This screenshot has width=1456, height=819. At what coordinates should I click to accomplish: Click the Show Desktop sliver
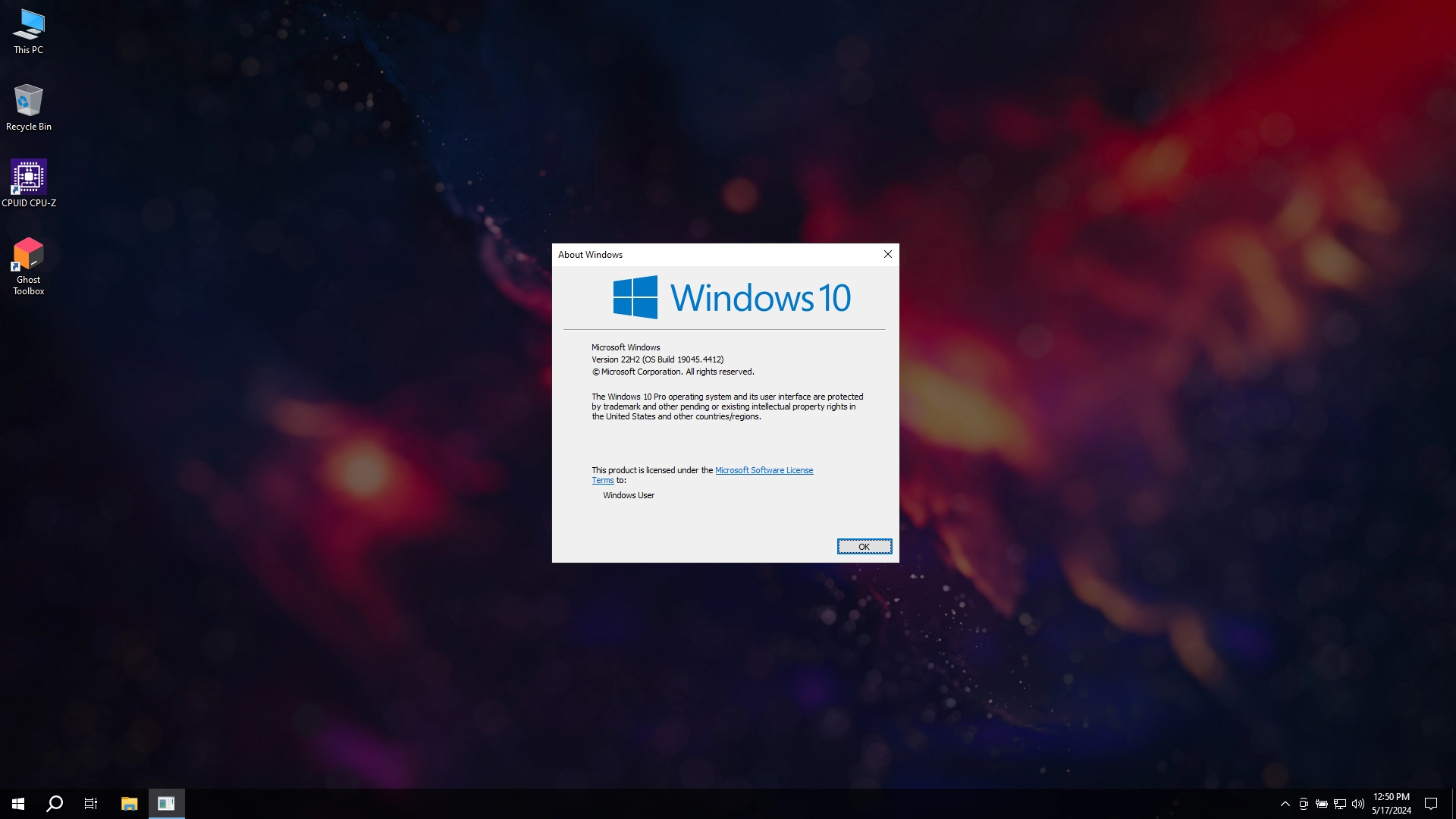click(x=1453, y=804)
